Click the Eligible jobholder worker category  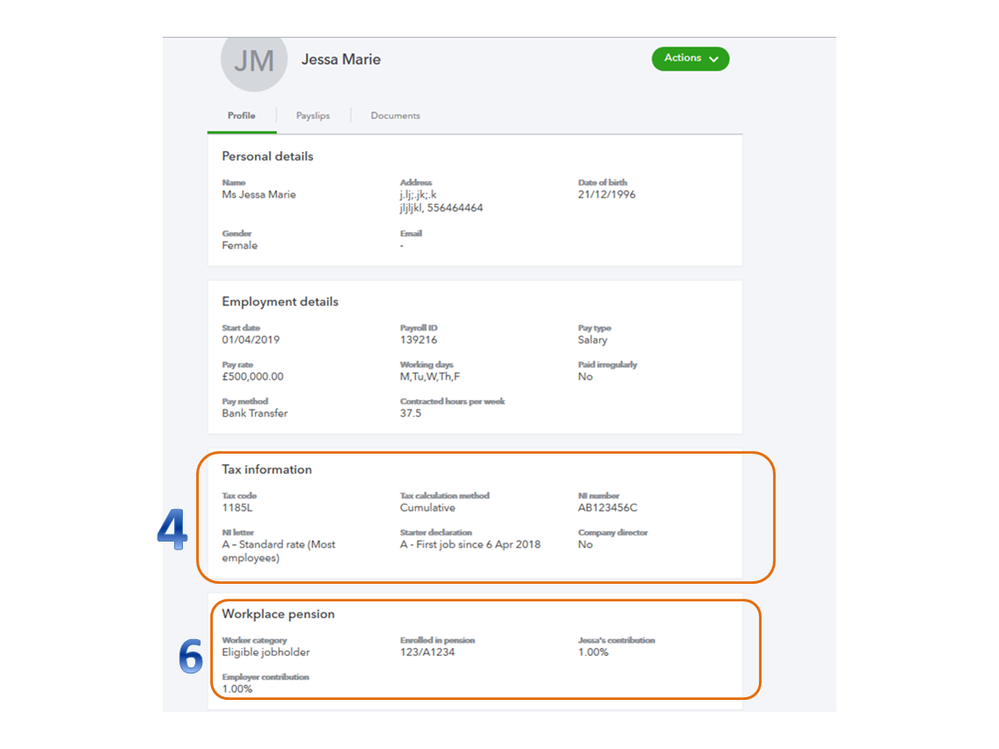tap(266, 652)
